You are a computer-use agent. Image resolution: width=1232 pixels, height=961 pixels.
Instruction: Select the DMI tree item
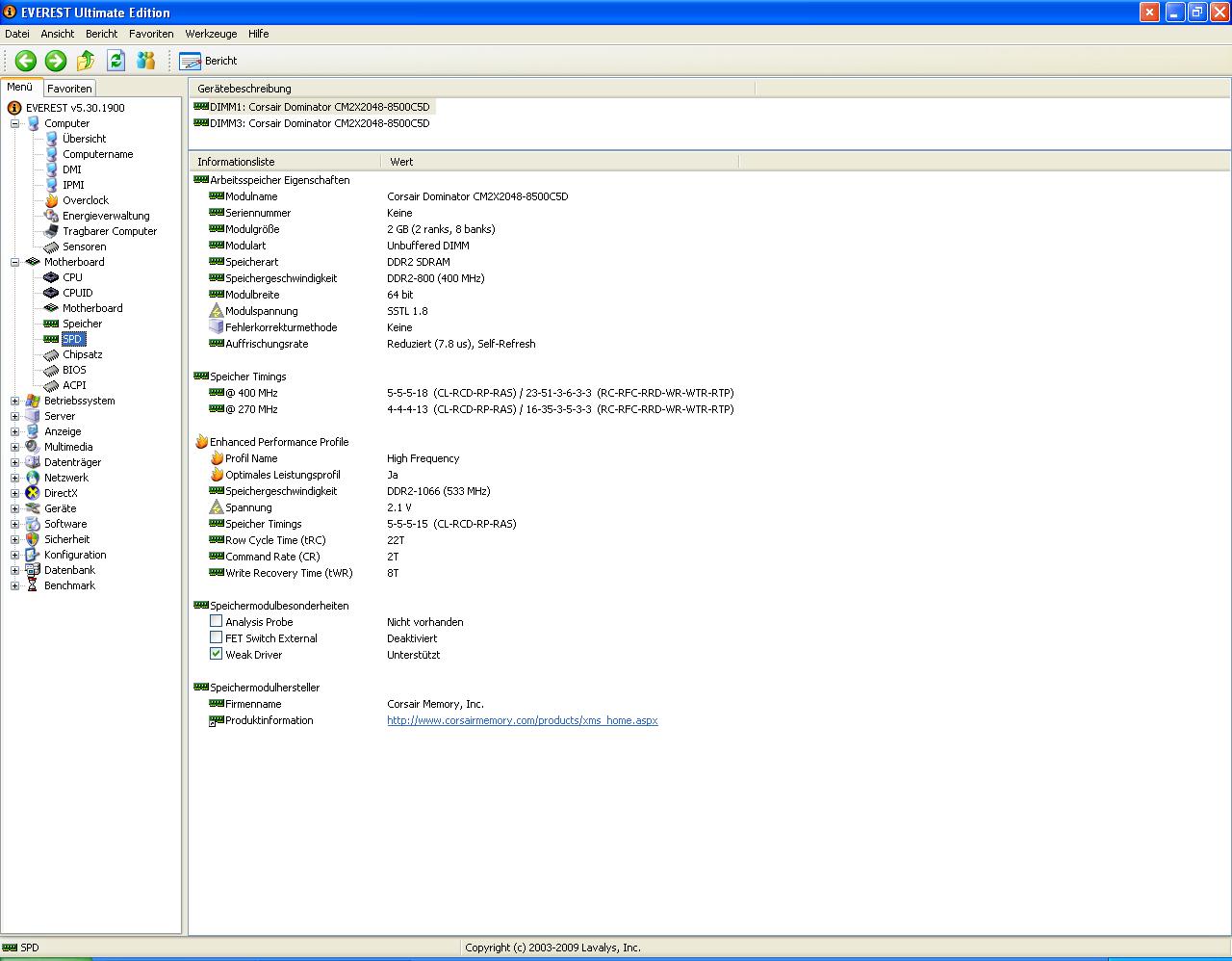pos(72,169)
